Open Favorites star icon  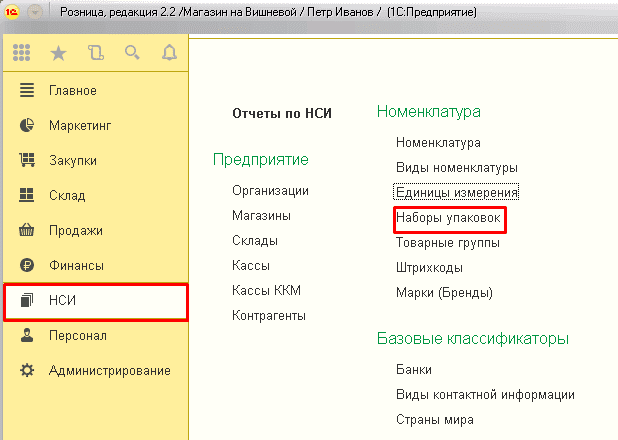coord(59,53)
